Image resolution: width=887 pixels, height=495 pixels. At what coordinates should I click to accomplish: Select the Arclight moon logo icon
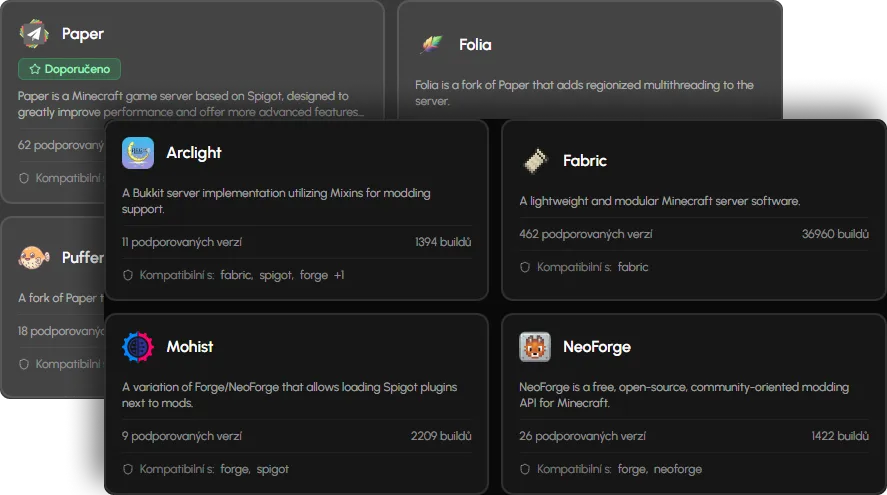(x=138, y=153)
